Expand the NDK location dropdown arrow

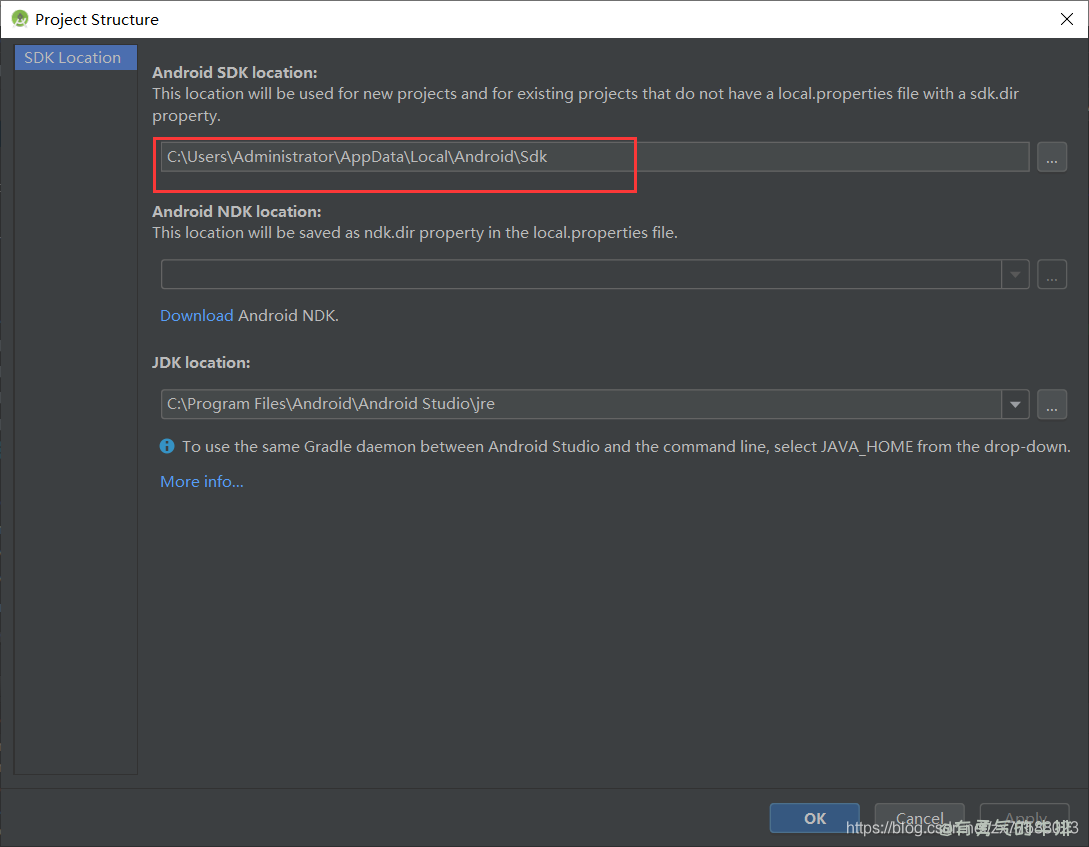pyautogui.click(x=1016, y=274)
